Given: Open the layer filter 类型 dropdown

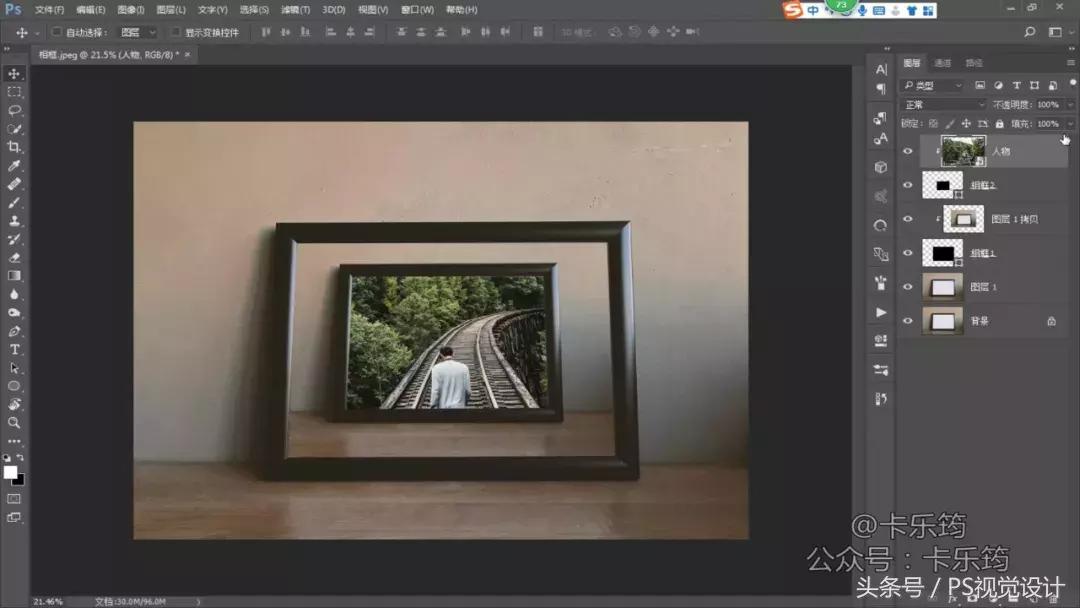Looking at the screenshot, I should pos(932,85).
